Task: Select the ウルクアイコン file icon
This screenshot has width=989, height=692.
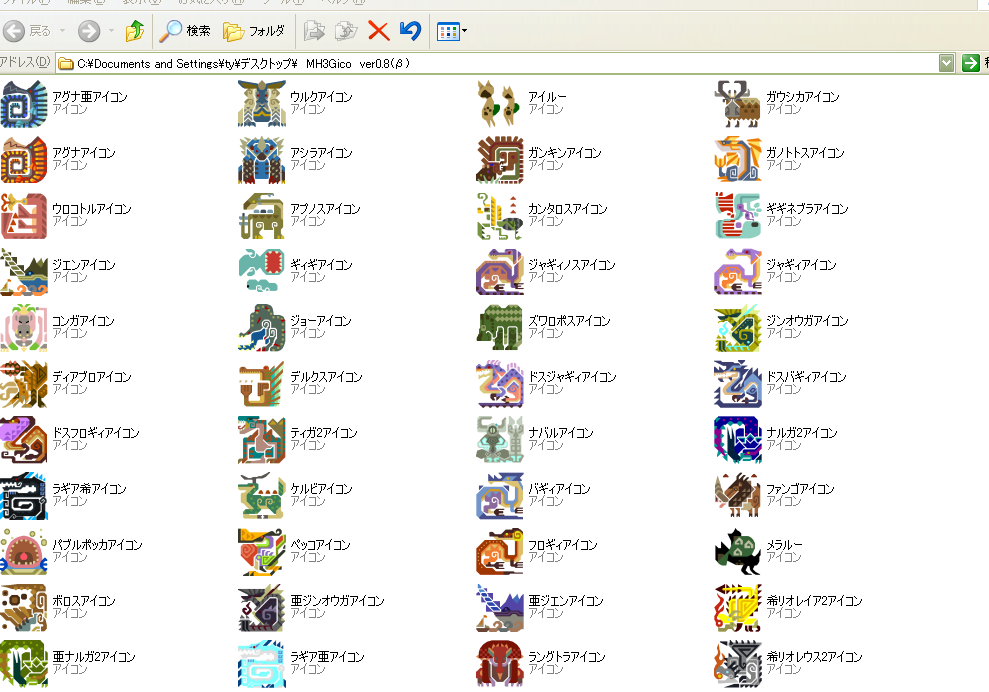Action: point(262,104)
